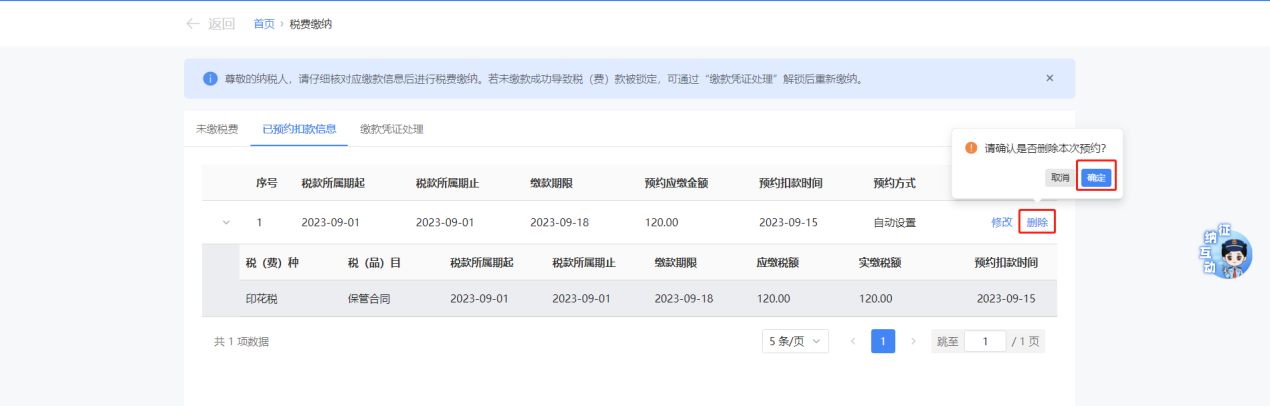Click 删除 for the scheduled payment row
The image size is (1270, 406).
click(1037, 222)
